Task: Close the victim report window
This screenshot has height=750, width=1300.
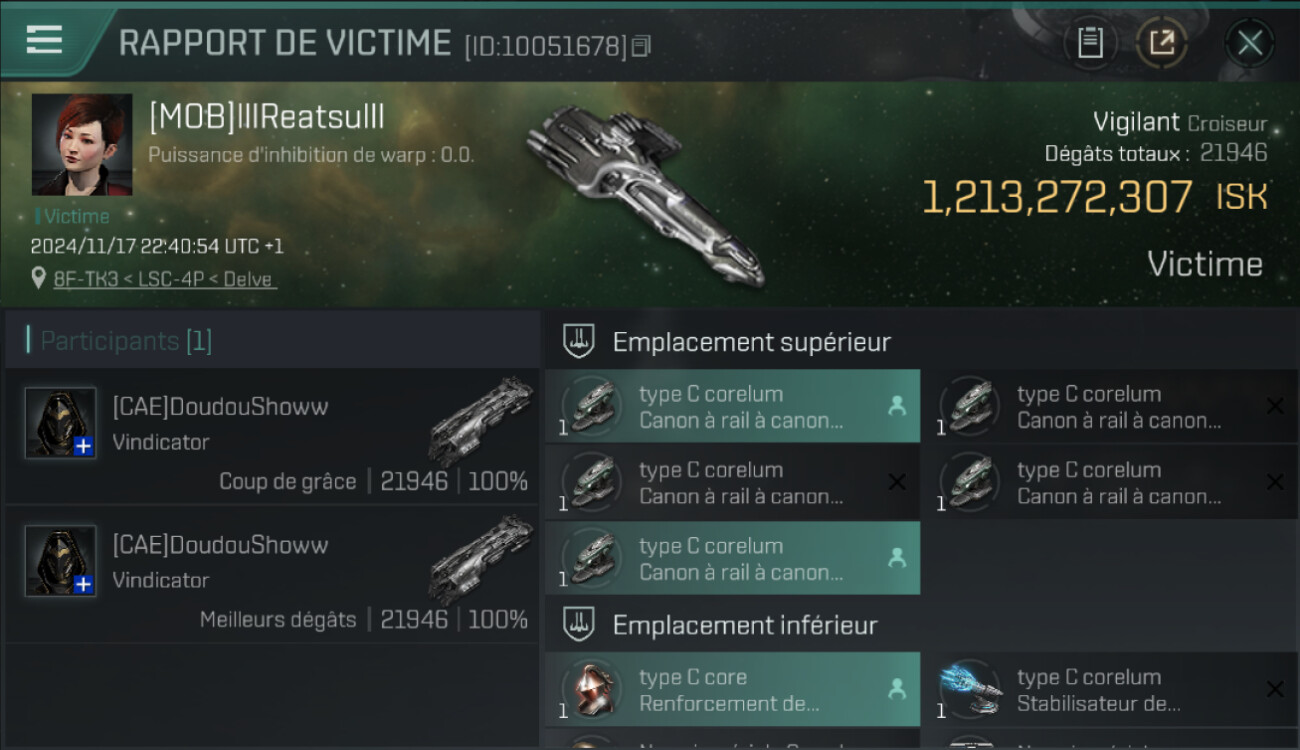Action: 1250,43
